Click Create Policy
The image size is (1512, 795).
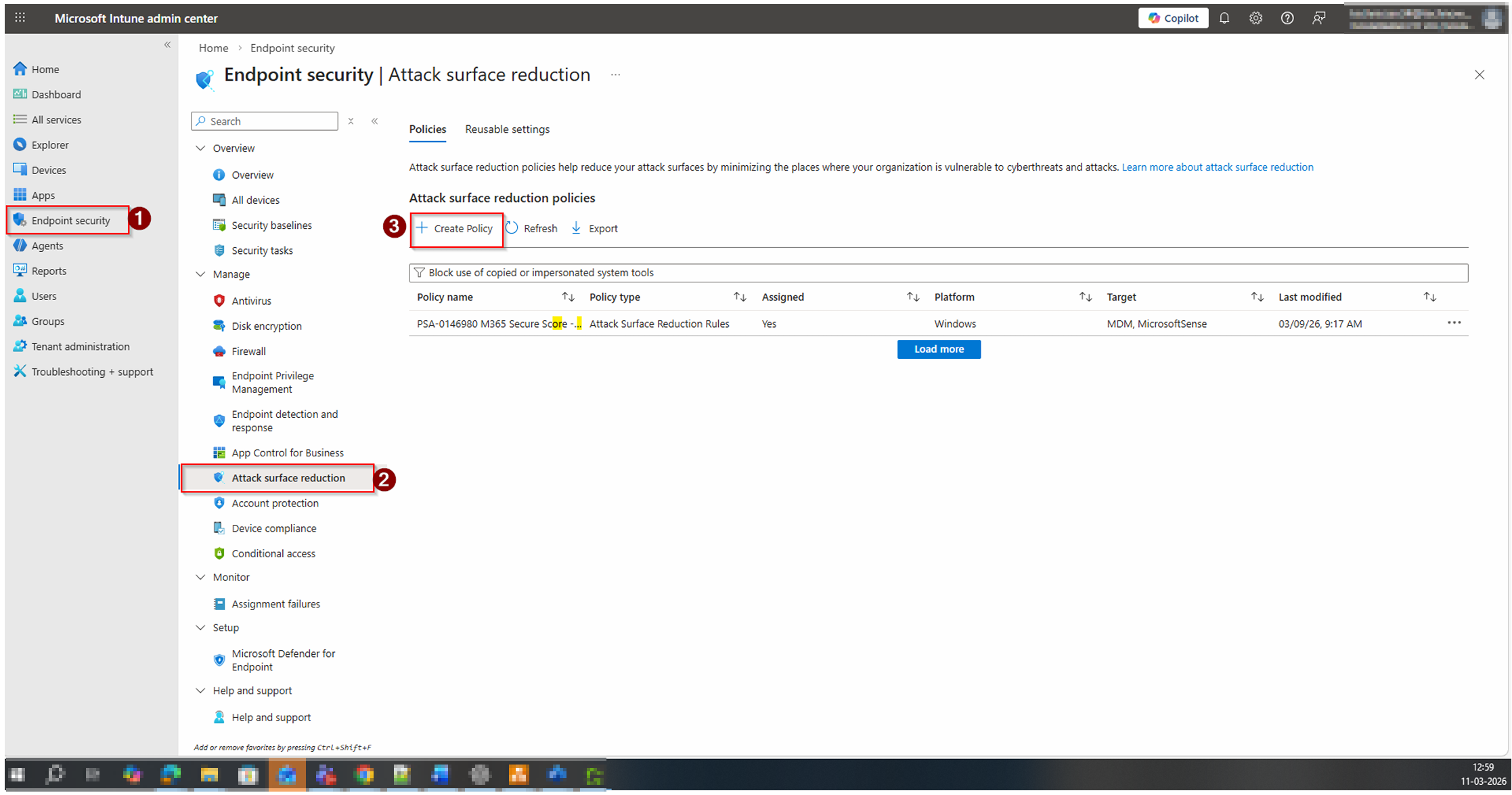[x=455, y=229]
